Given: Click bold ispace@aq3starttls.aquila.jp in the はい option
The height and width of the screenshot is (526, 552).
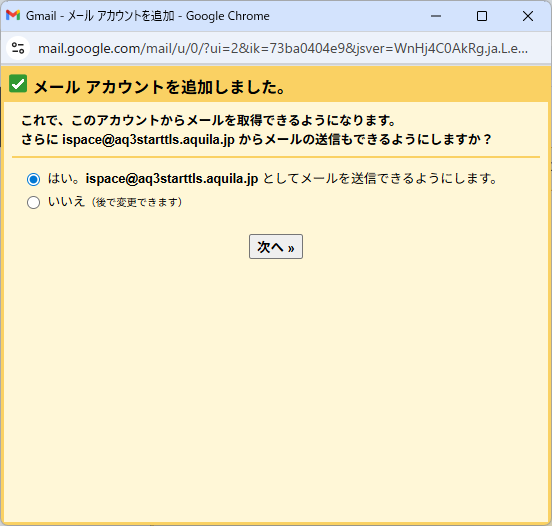Looking at the screenshot, I should 172,179.
